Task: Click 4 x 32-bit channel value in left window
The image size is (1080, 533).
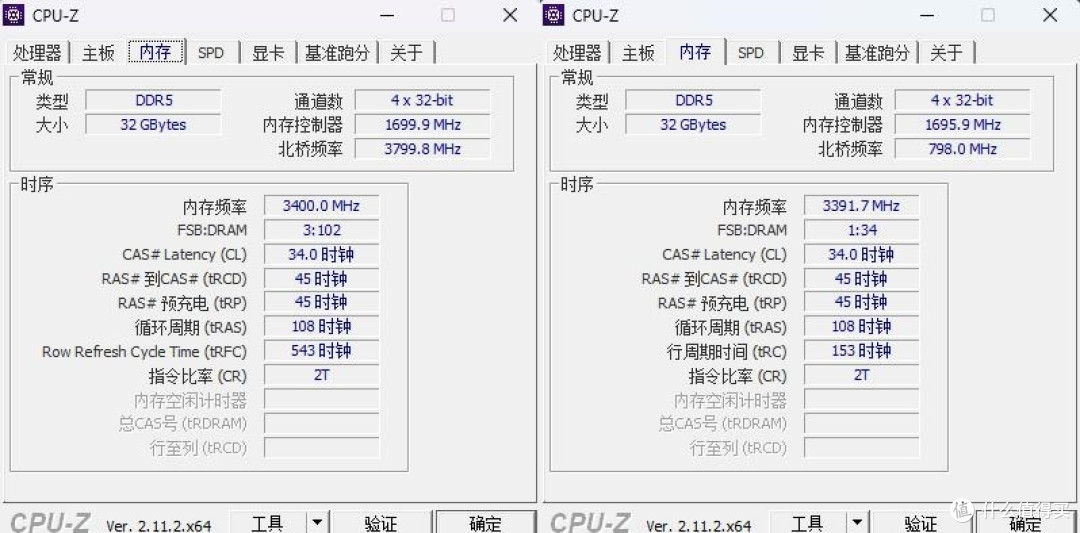Action: point(423,101)
